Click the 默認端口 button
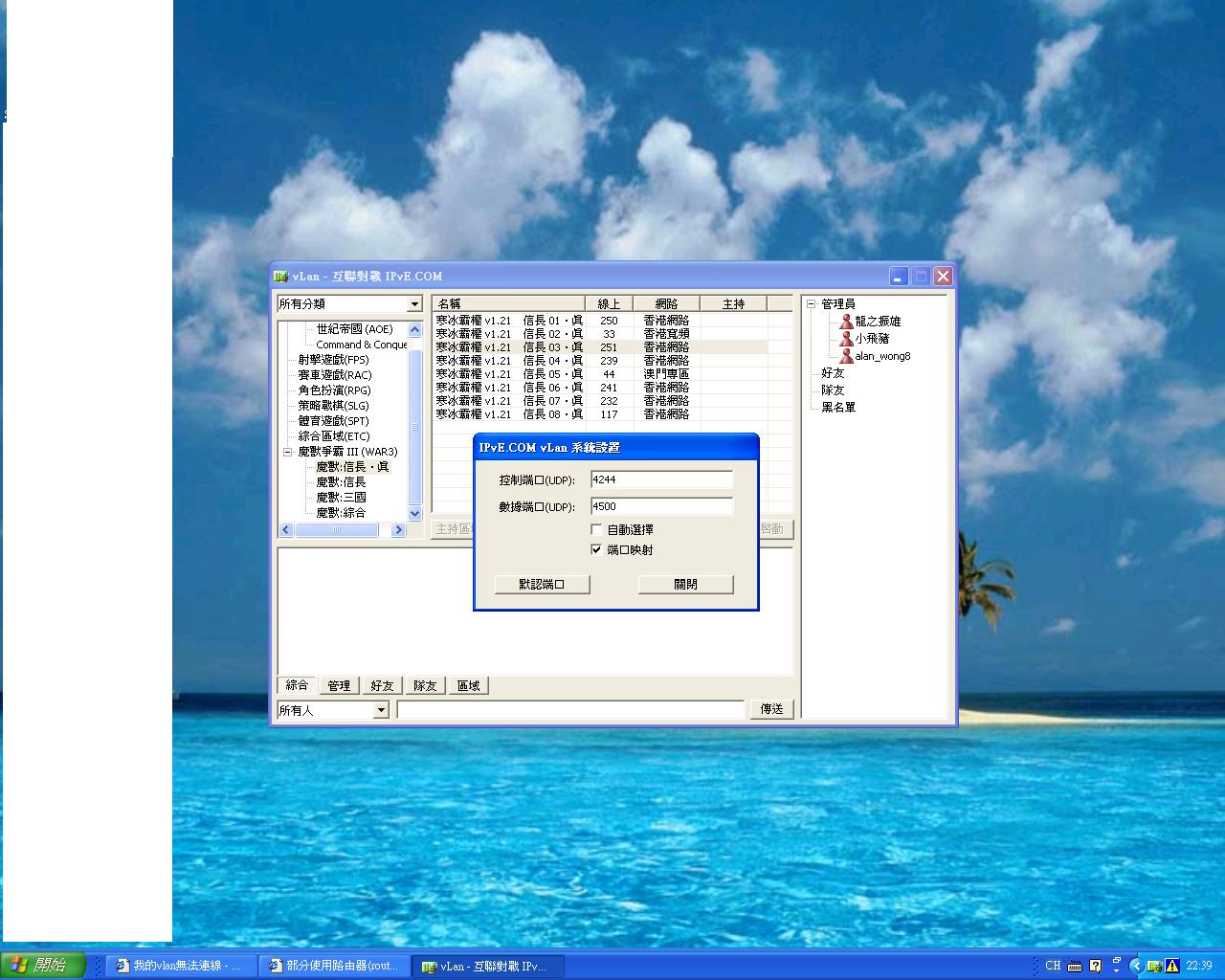Viewport: 1225px width, 980px height. (x=542, y=584)
